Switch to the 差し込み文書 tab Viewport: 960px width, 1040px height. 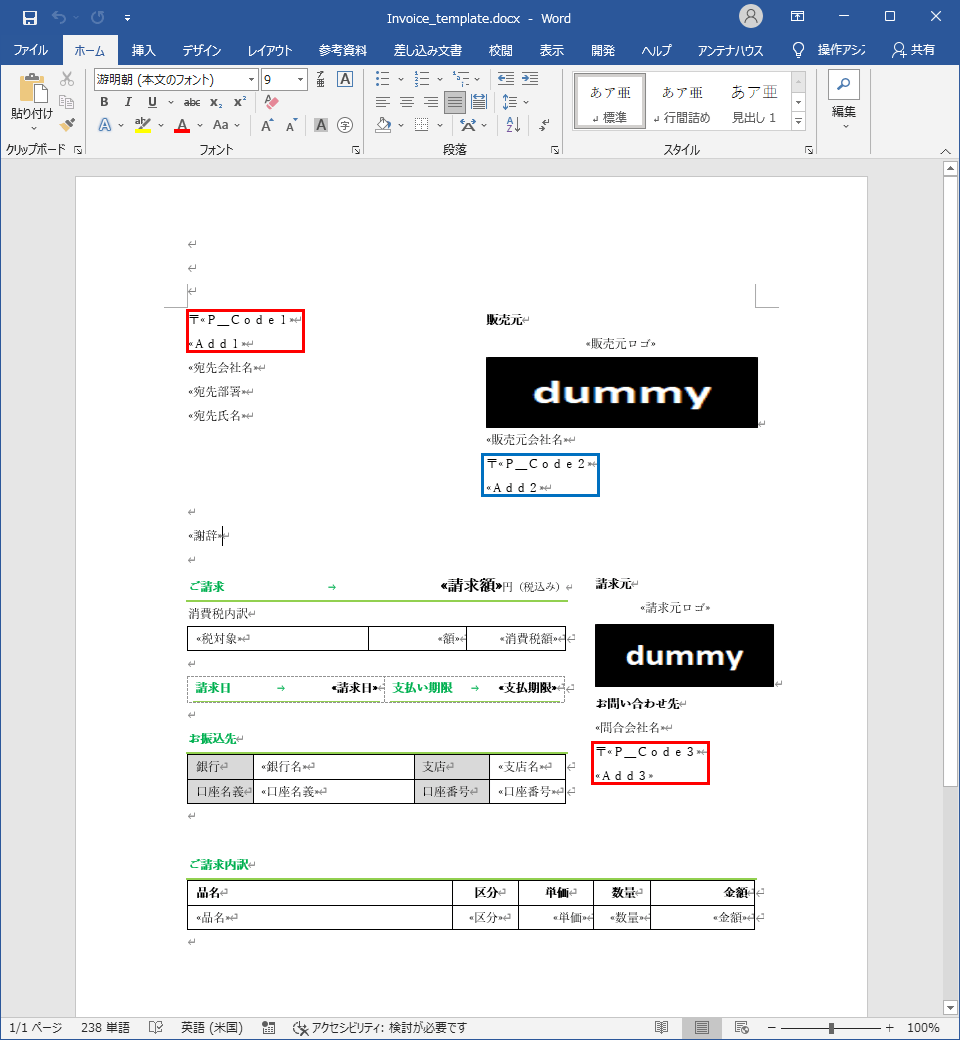(x=427, y=50)
